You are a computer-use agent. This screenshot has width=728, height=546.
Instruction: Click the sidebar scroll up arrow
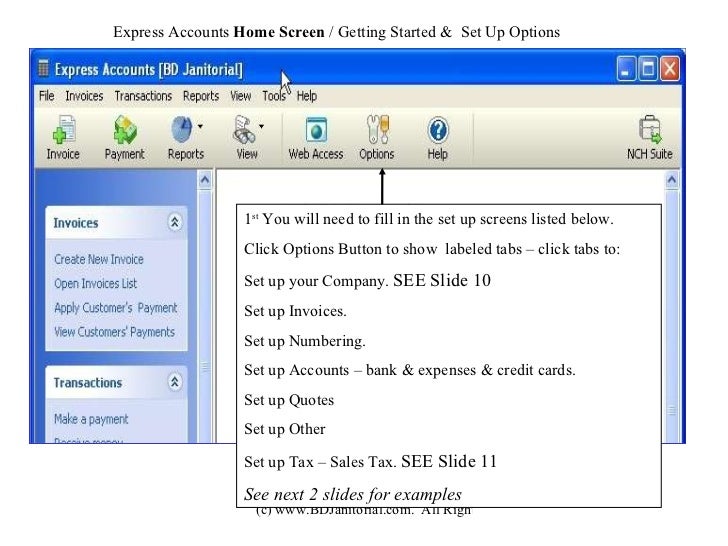[x=205, y=180]
